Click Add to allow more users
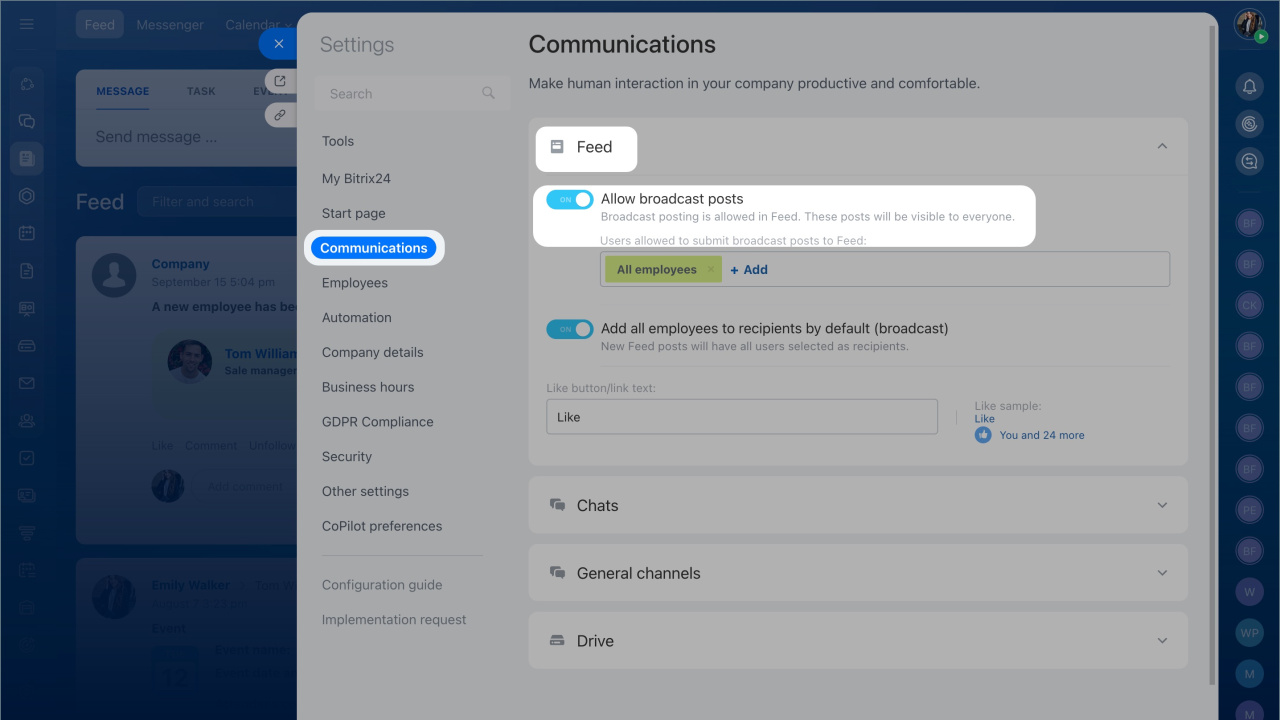 pos(749,270)
